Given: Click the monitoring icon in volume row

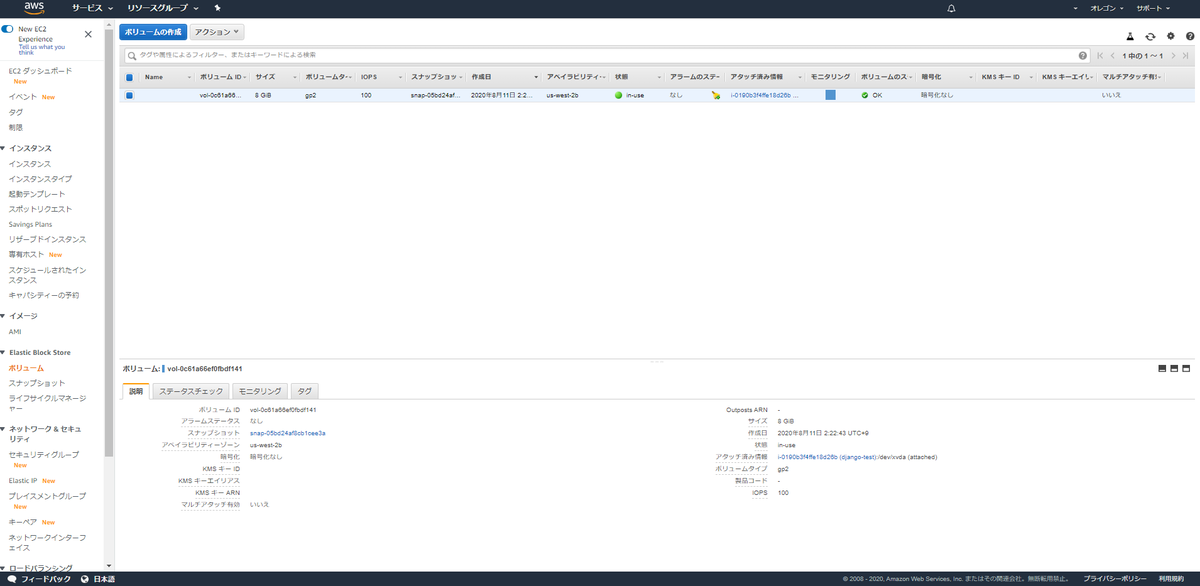Looking at the screenshot, I should (830, 95).
